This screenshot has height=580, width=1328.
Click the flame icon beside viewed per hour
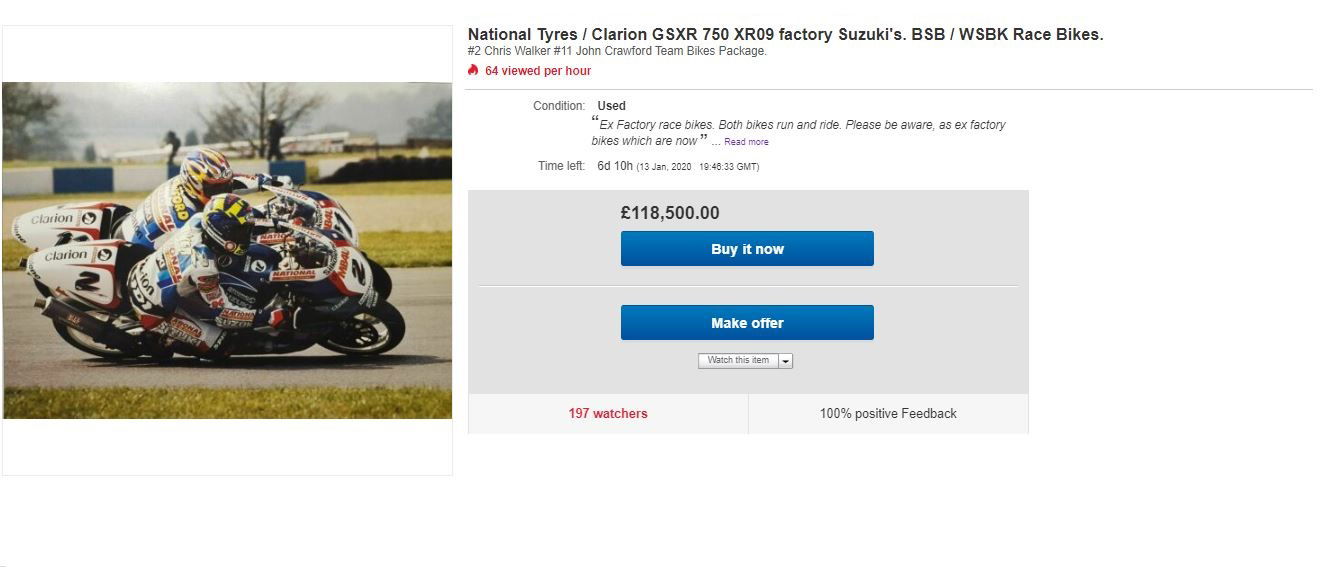(x=473, y=70)
